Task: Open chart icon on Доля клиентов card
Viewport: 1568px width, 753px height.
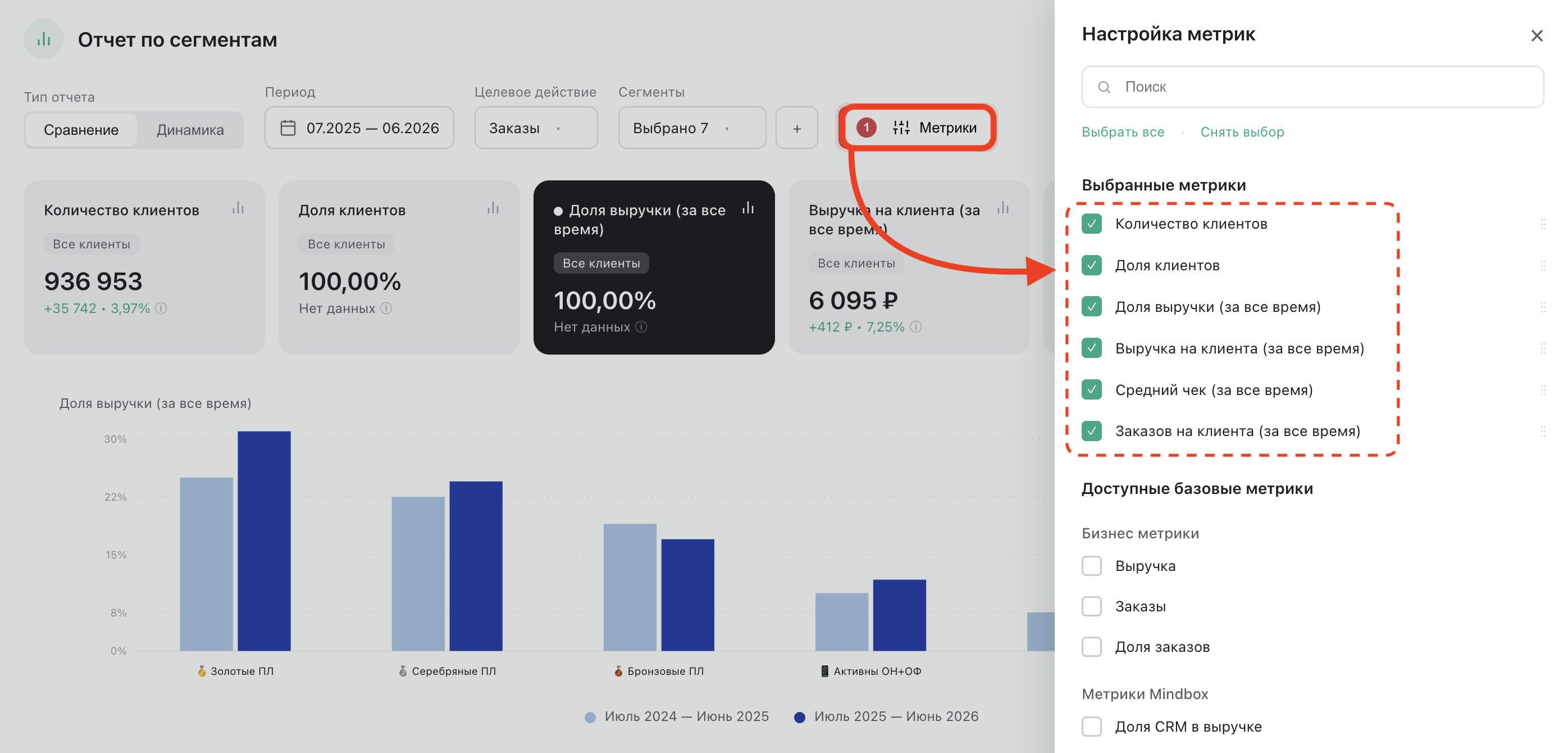Action: click(493, 208)
